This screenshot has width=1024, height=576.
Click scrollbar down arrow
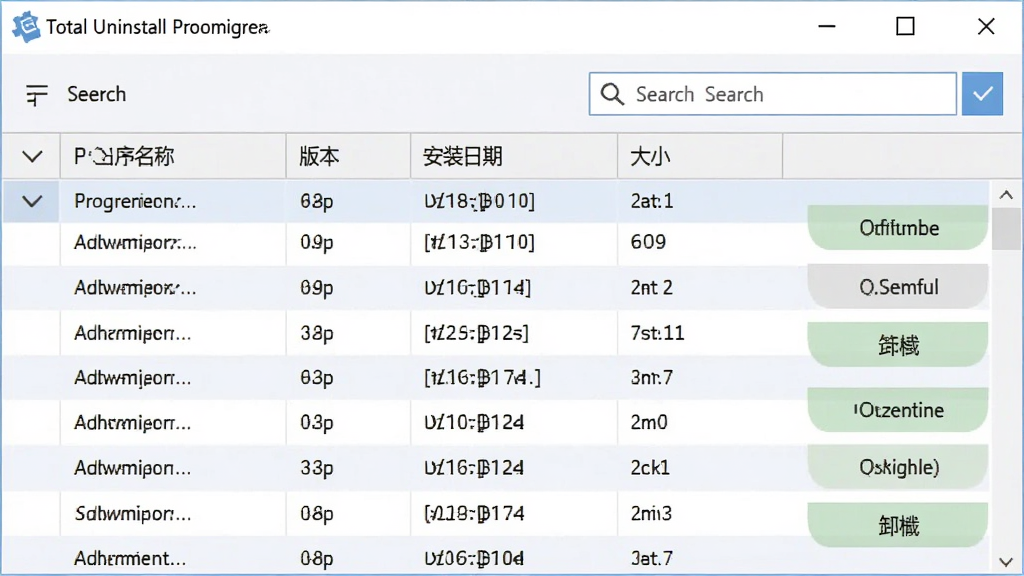1006,562
